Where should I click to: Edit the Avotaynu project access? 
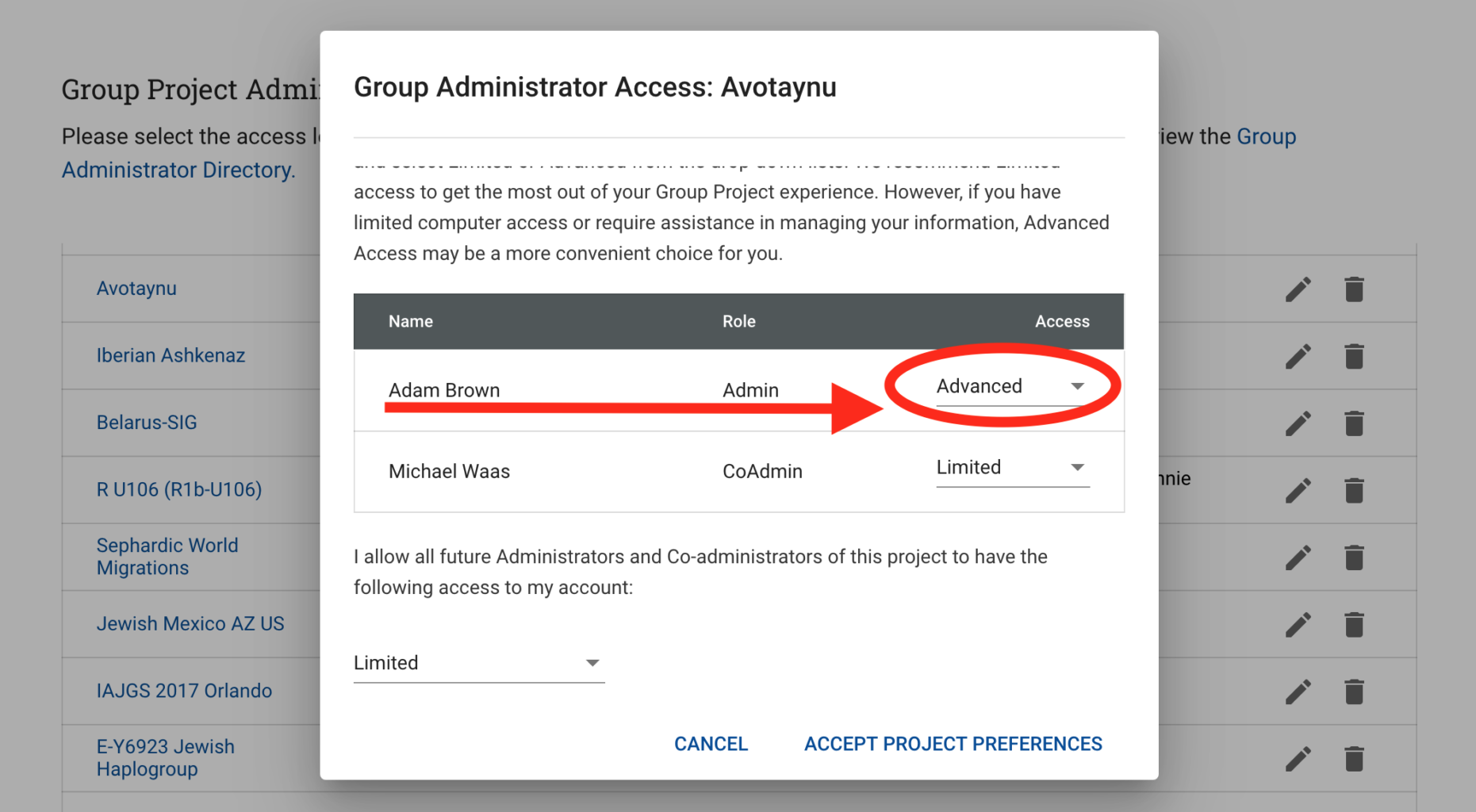coord(1298,289)
